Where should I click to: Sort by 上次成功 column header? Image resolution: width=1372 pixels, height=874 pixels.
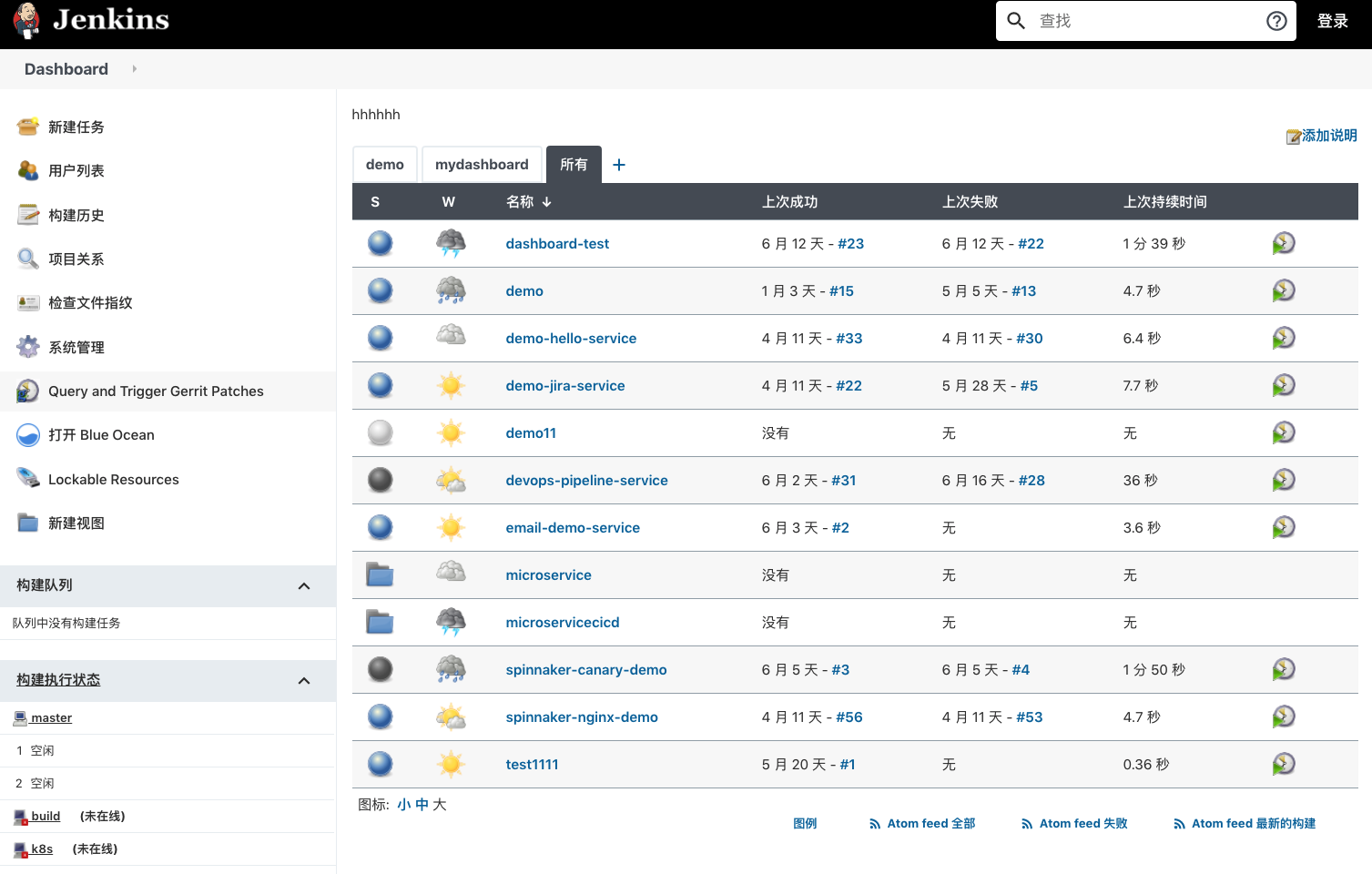tap(790, 202)
